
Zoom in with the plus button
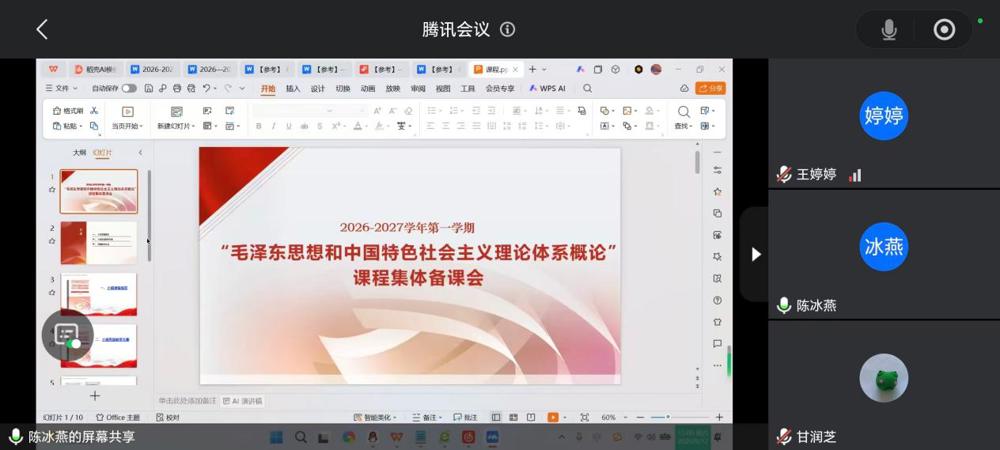coord(719,417)
